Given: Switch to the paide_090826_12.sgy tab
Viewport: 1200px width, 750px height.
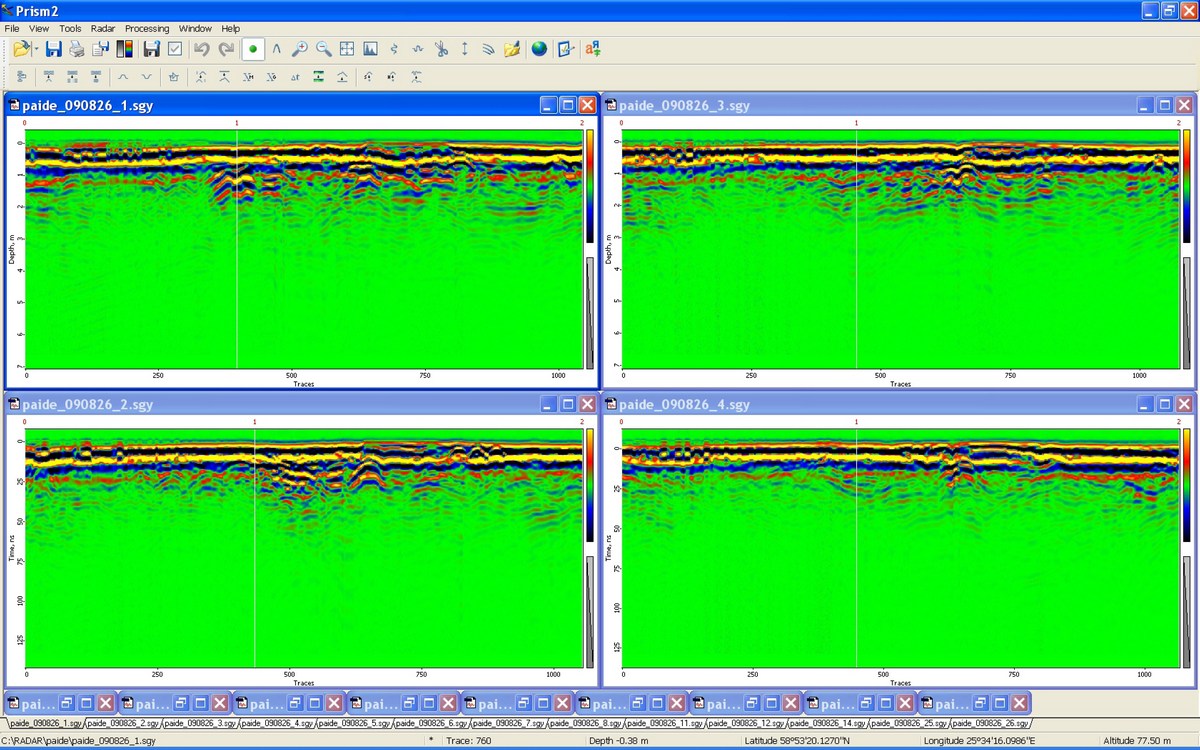Looking at the screenshot, I should 749,723.
